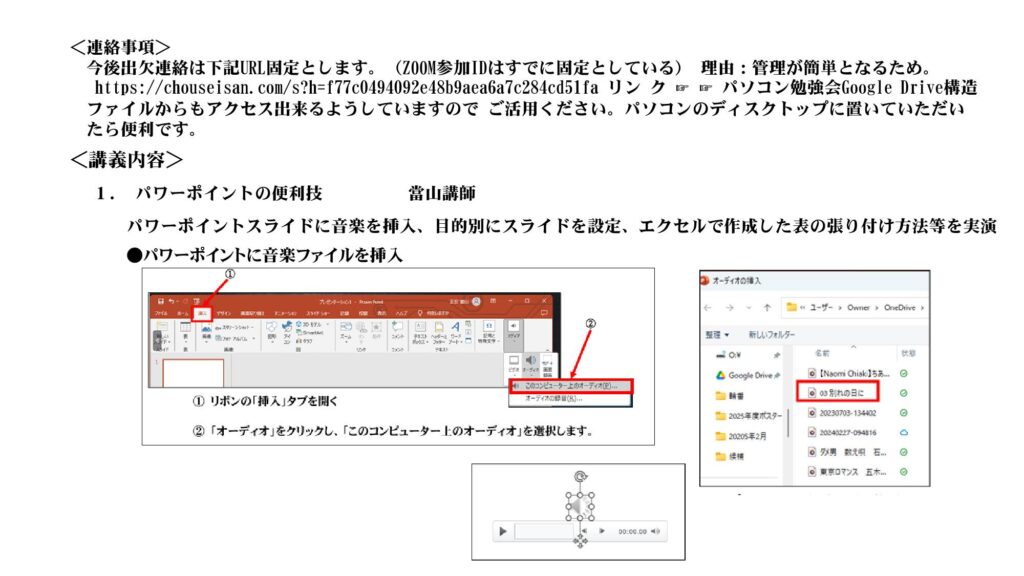The width and height of the screenshot is (1024, 576).
Task: Go up one folder level arrow
Action: [x=767, y=307]
